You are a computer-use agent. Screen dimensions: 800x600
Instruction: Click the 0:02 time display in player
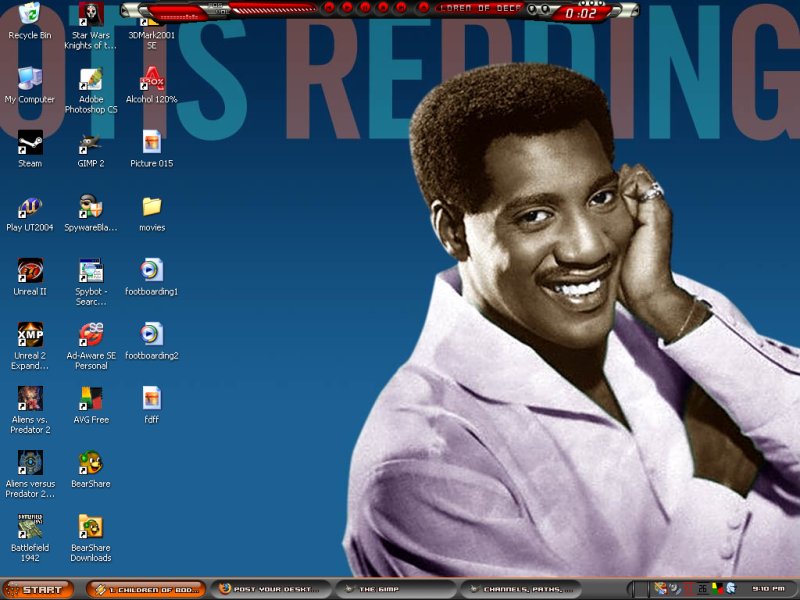point(581,14)
